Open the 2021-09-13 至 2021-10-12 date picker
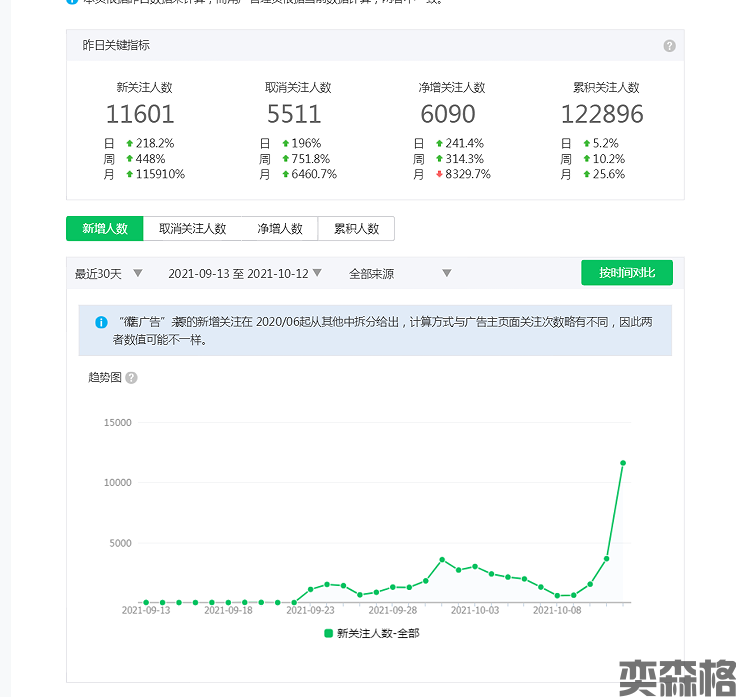The image size is (736, 697). [245, 273]
